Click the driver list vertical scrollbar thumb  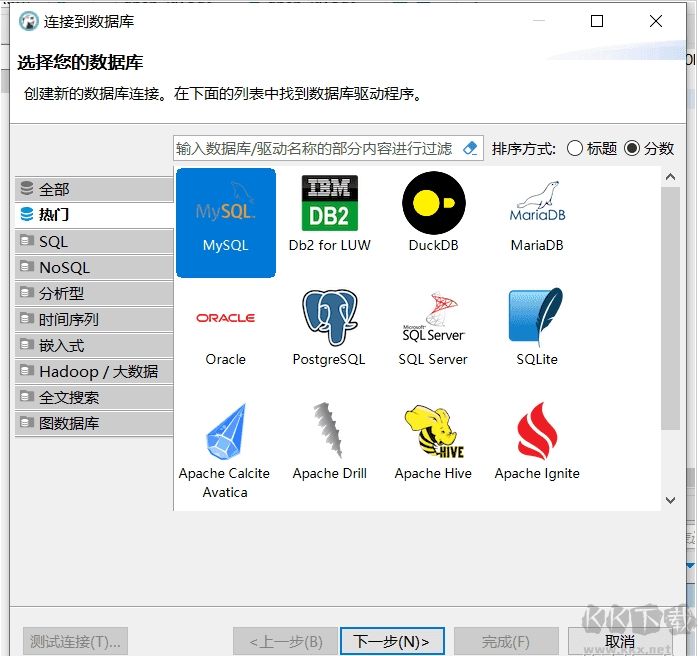tap(670, 308)
